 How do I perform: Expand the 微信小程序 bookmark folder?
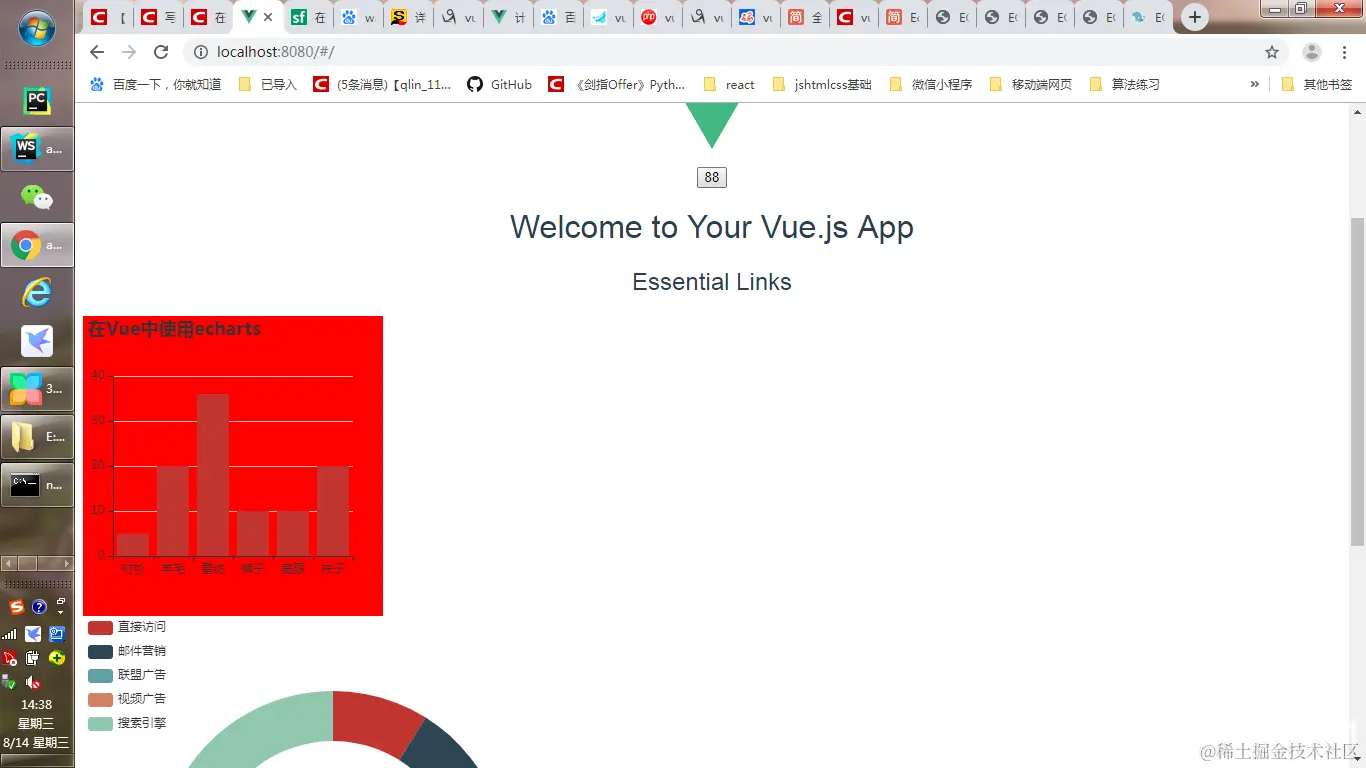click(x=930, y=85)
